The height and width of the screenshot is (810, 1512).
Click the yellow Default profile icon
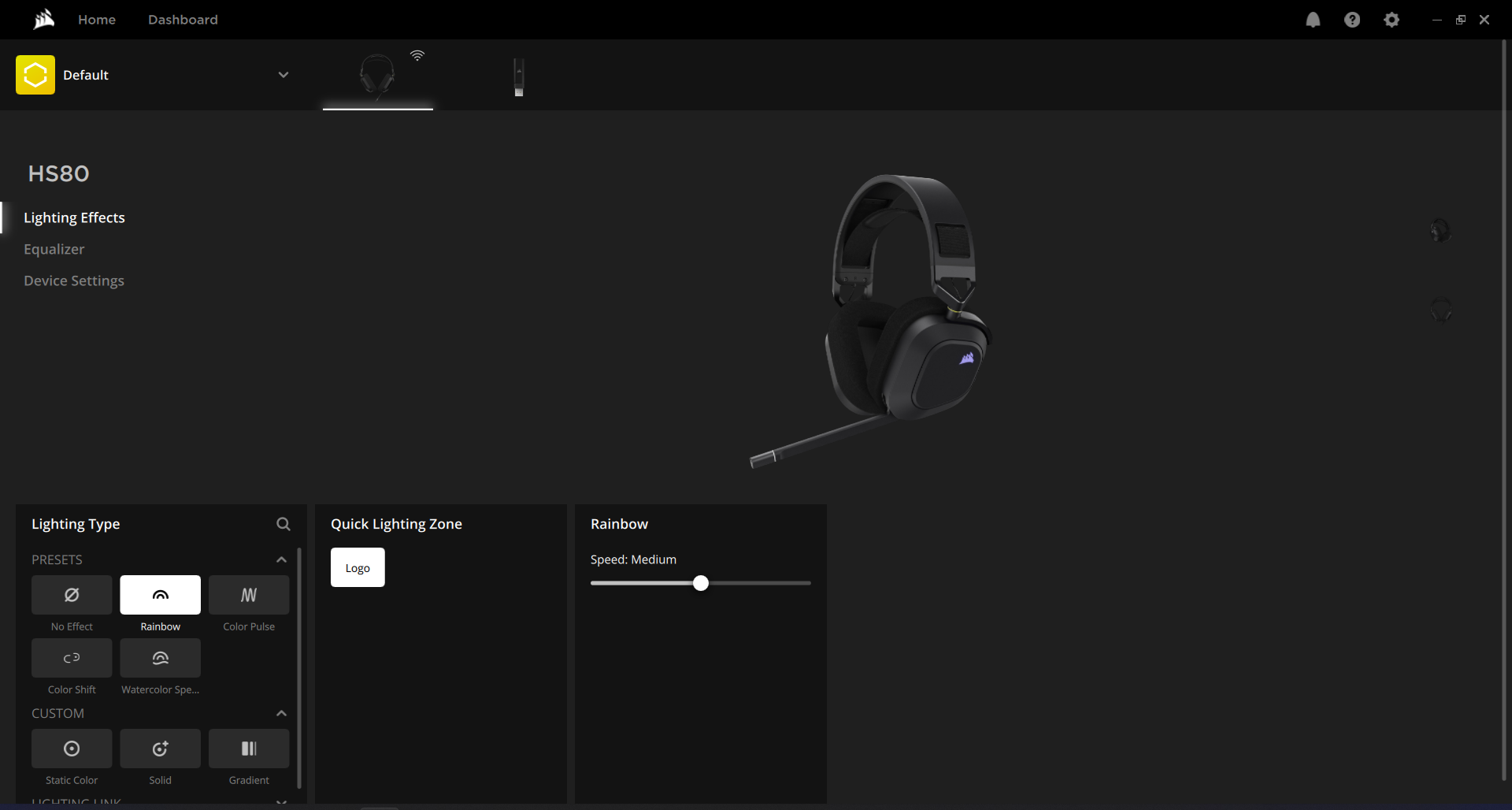click(x=35, y=75)
